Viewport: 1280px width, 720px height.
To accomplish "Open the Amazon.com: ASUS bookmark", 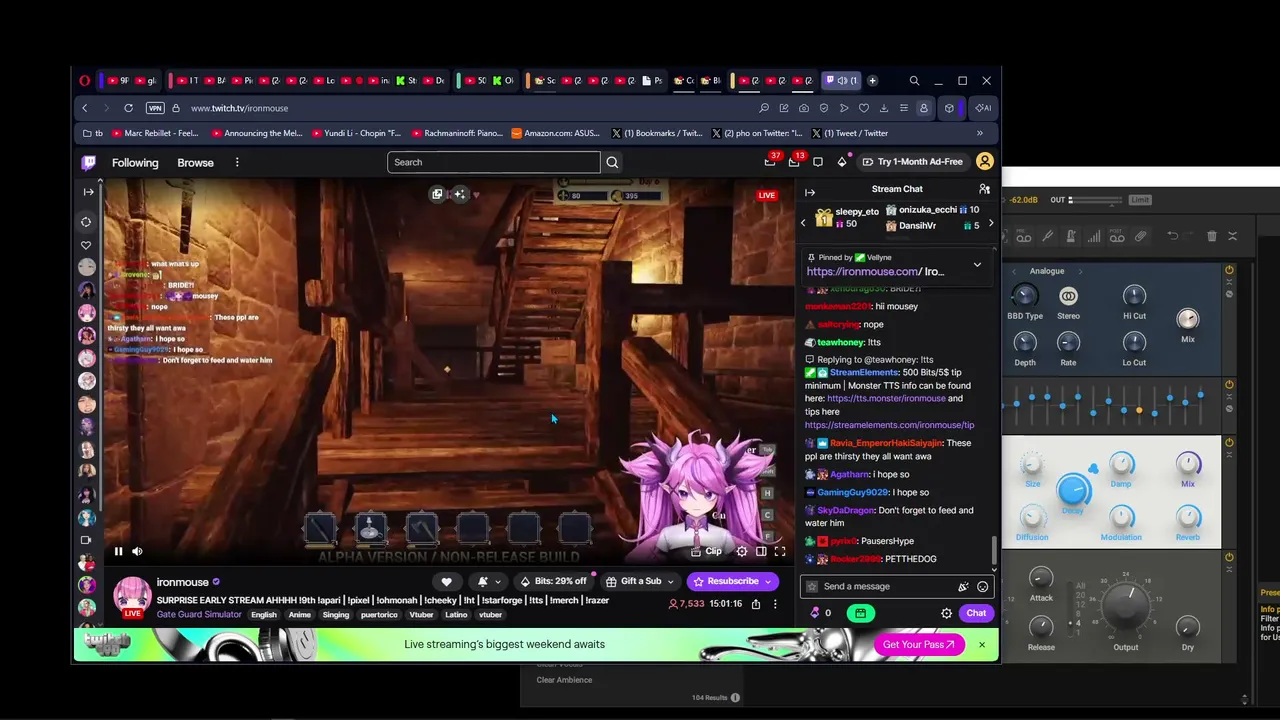I will [555, 133].
